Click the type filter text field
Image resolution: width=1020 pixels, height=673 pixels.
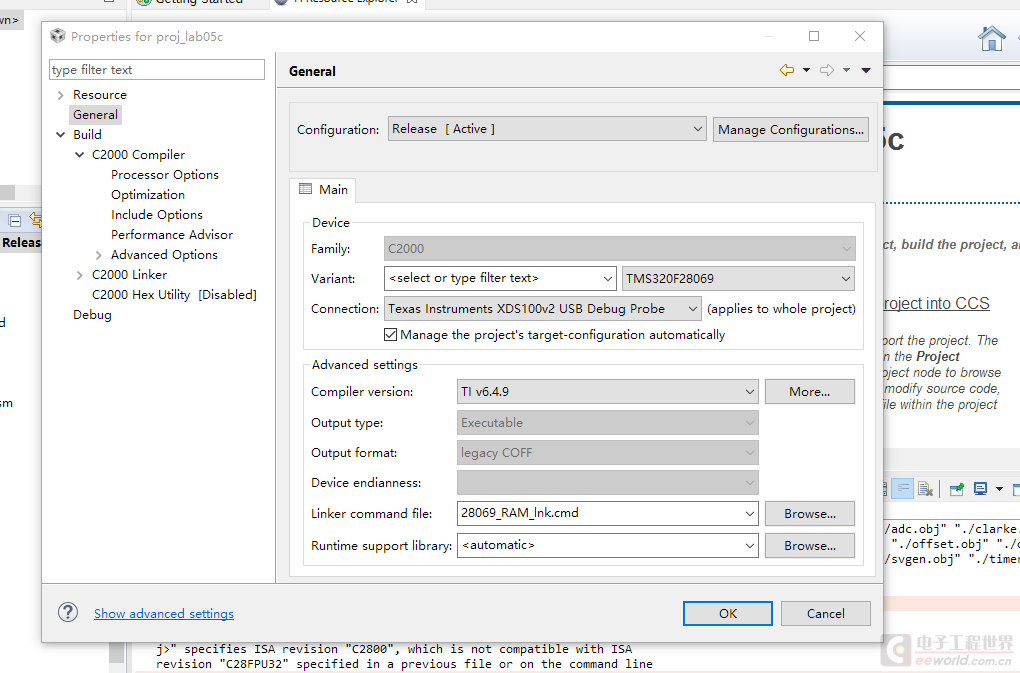pyautogui.click(x=157, y=70)
